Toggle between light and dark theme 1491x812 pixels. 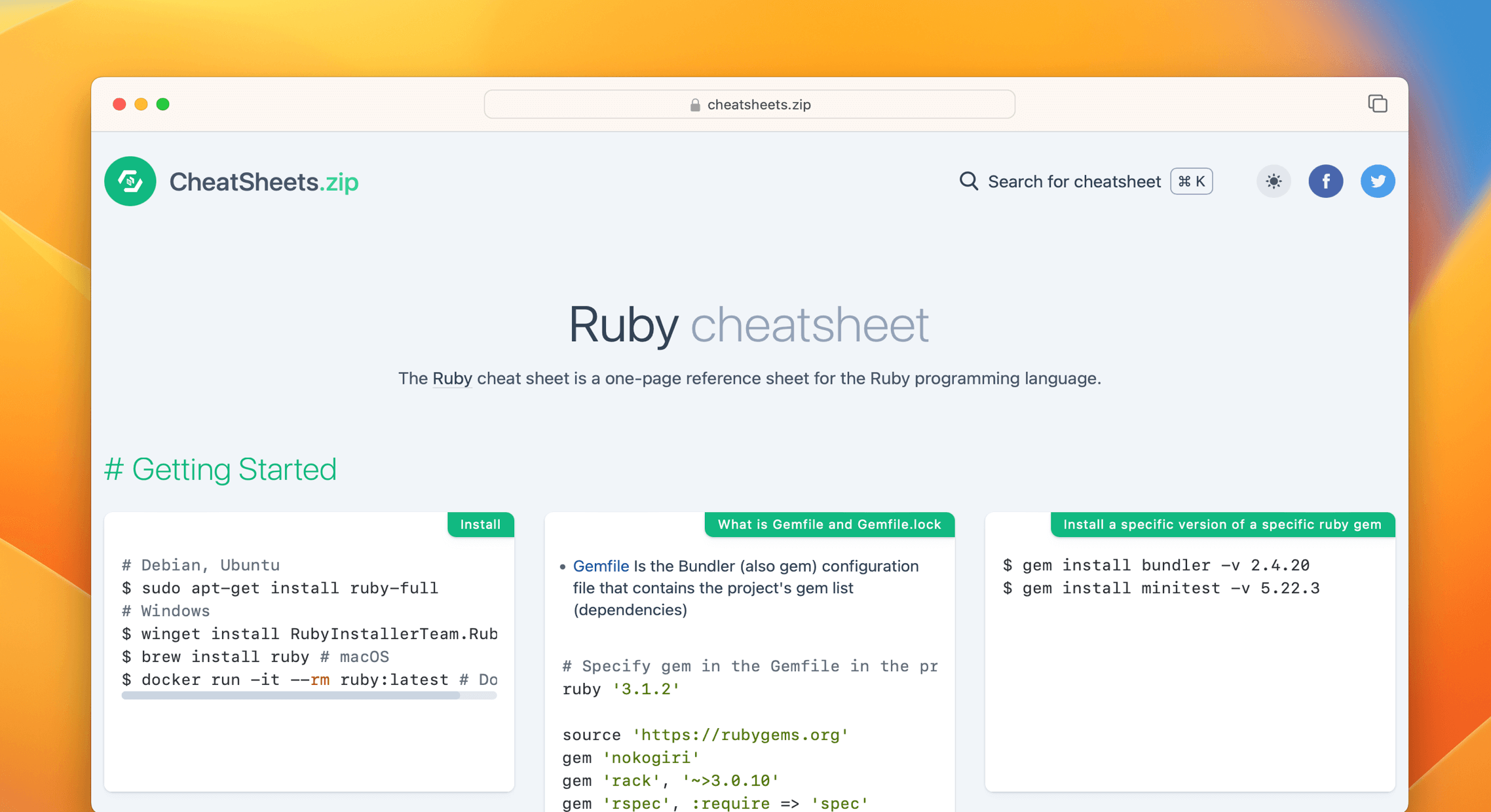pyautogui.click(x=1273, y=181)
